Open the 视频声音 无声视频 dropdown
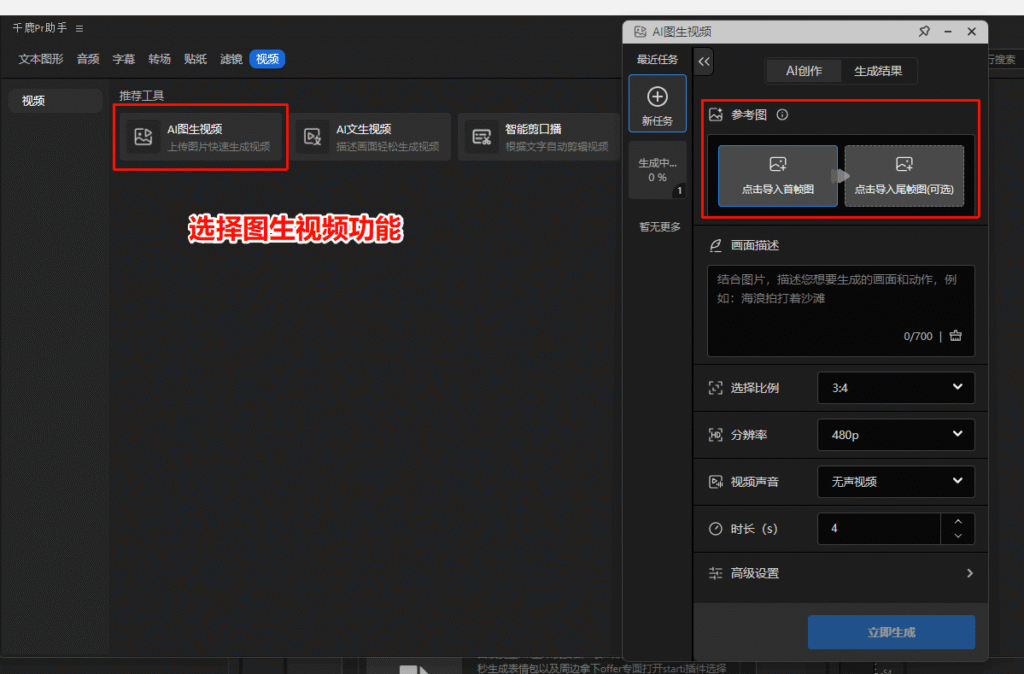The image size is (1024, 674). coord(895,481)
